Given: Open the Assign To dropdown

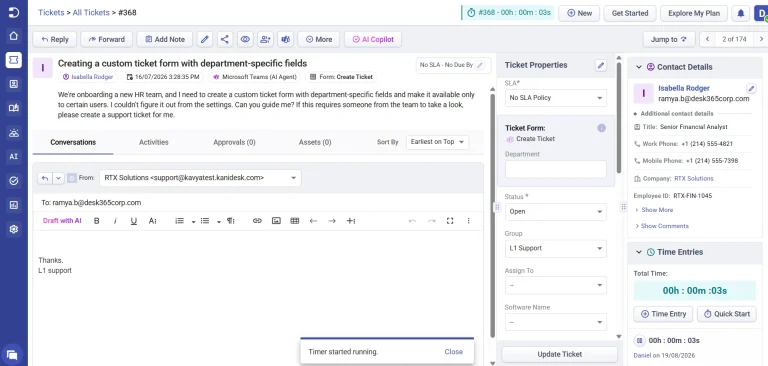Looking at the screenshot, I should pyautogui.click(x=556, y=285).
